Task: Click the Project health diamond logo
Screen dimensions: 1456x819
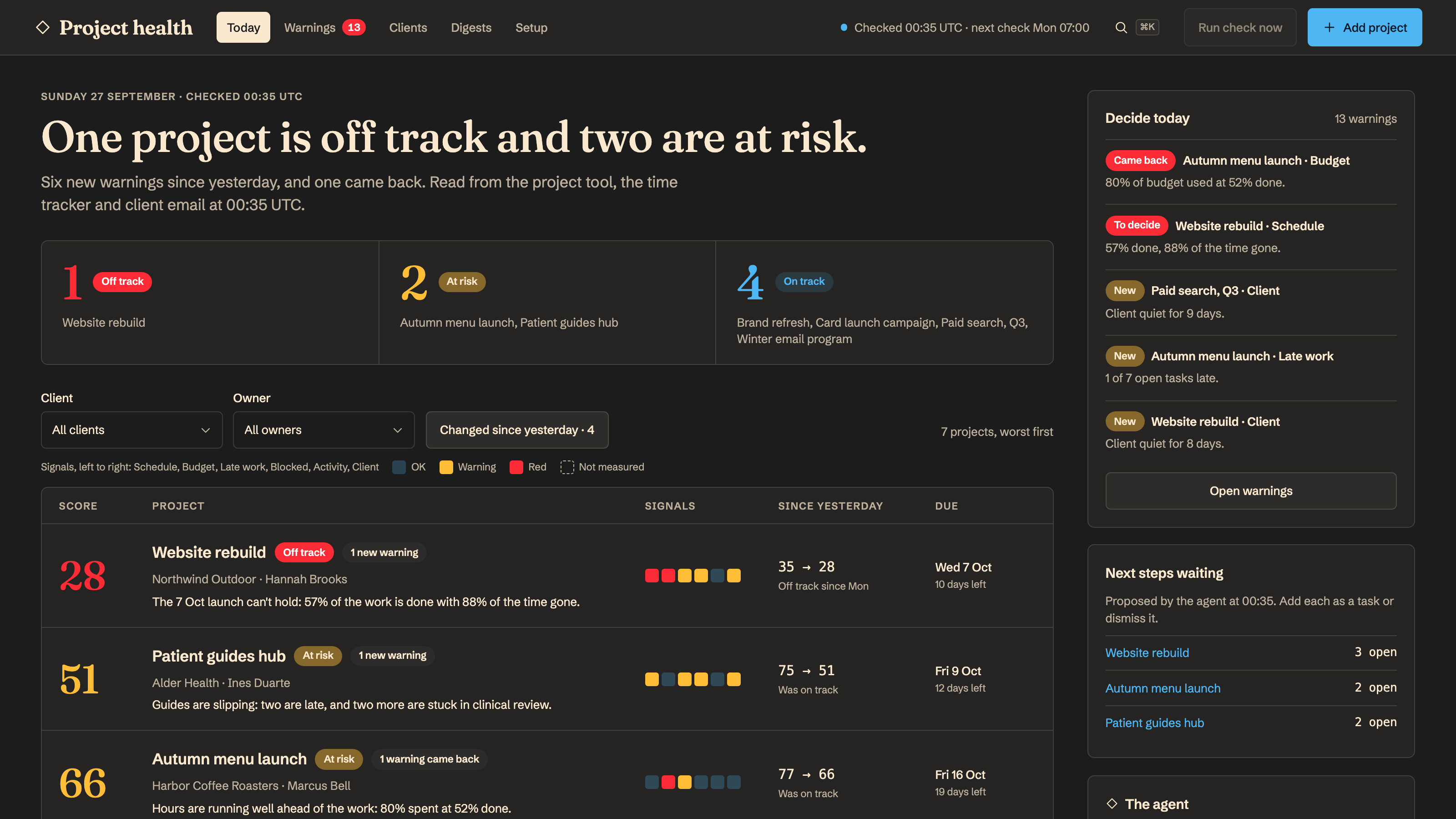Action: pyautogui.click(x=43, y=27)
